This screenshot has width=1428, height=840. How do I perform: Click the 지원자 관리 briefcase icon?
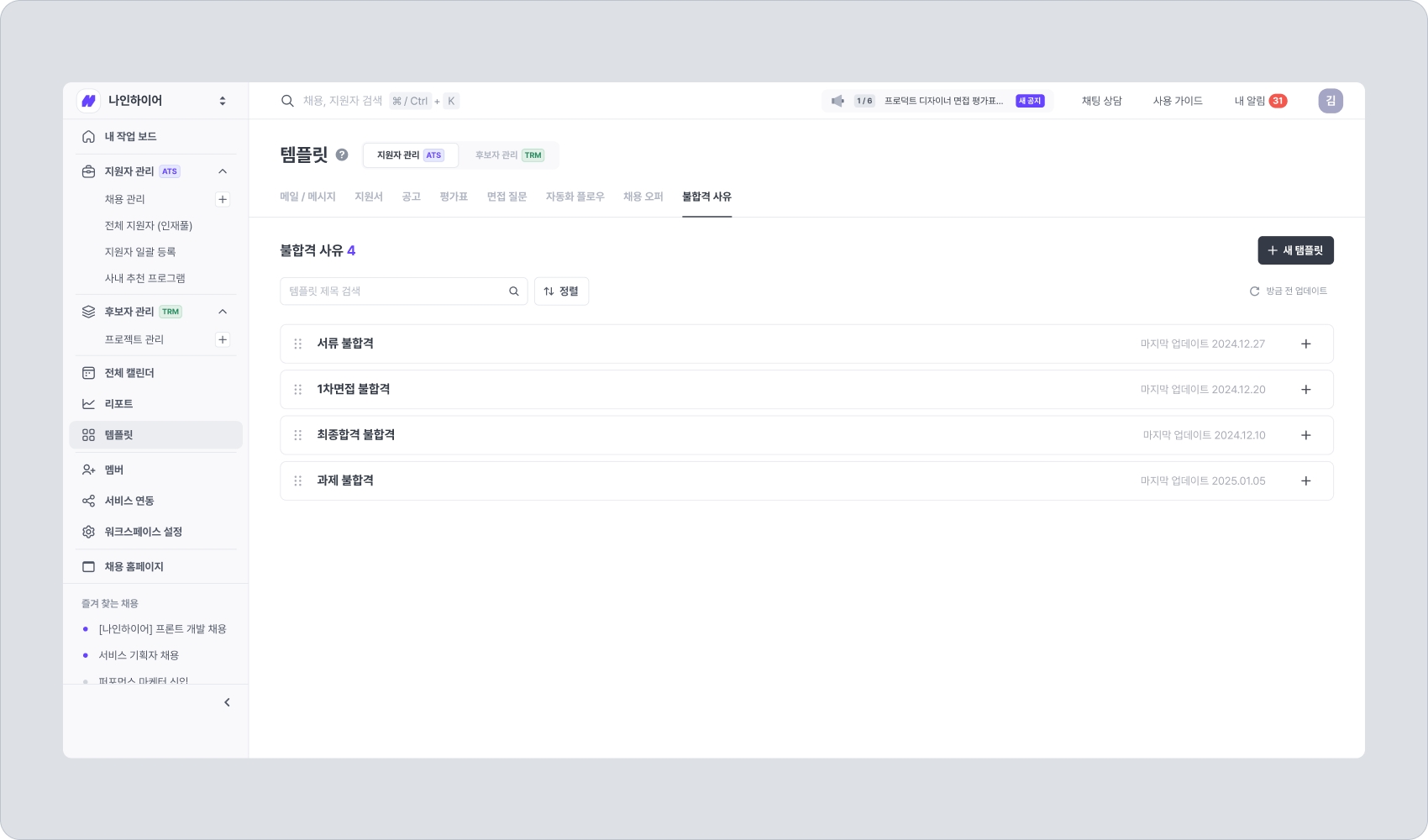pyautogui.click(x=88, y=171)
